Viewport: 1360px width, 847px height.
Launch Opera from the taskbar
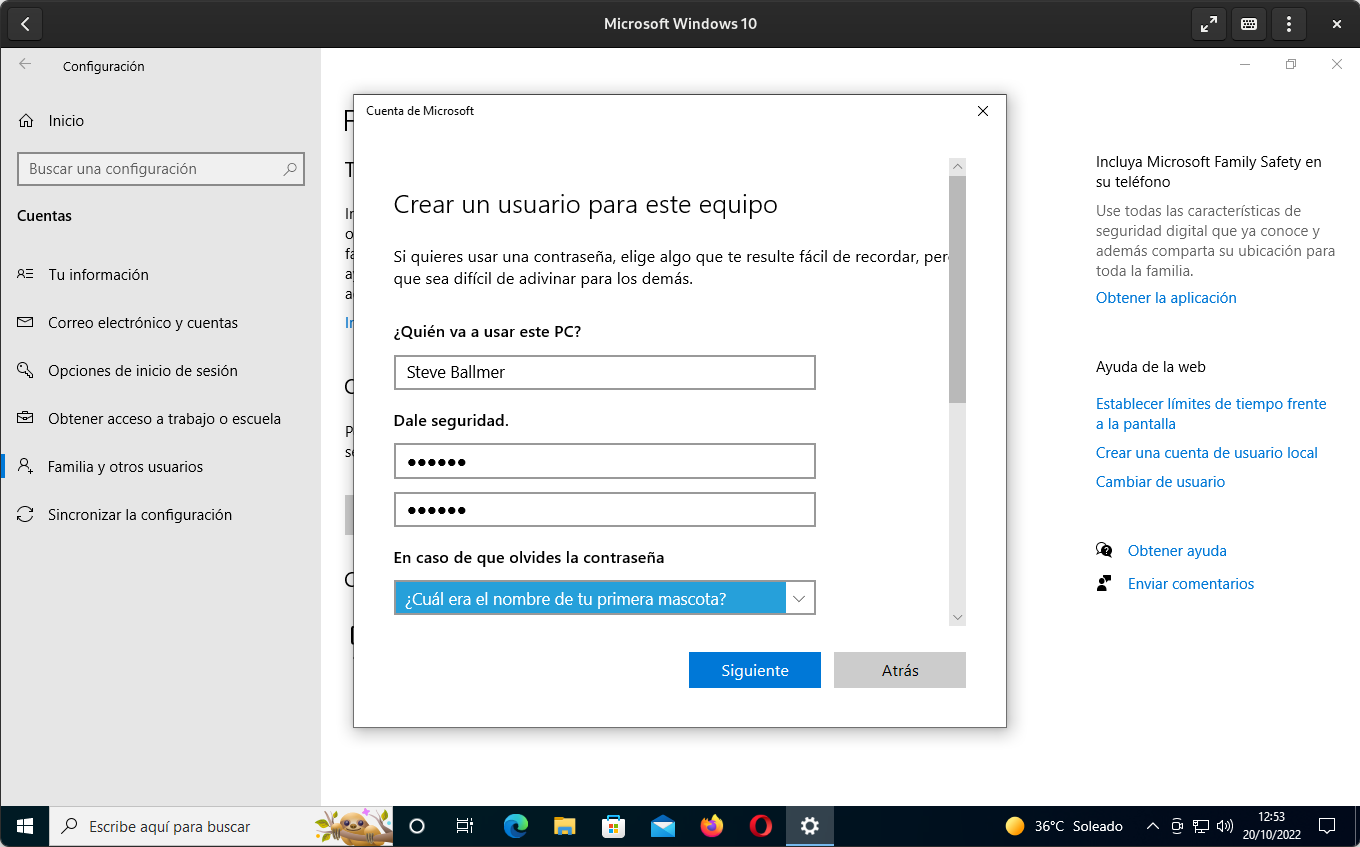pos(760,826)
